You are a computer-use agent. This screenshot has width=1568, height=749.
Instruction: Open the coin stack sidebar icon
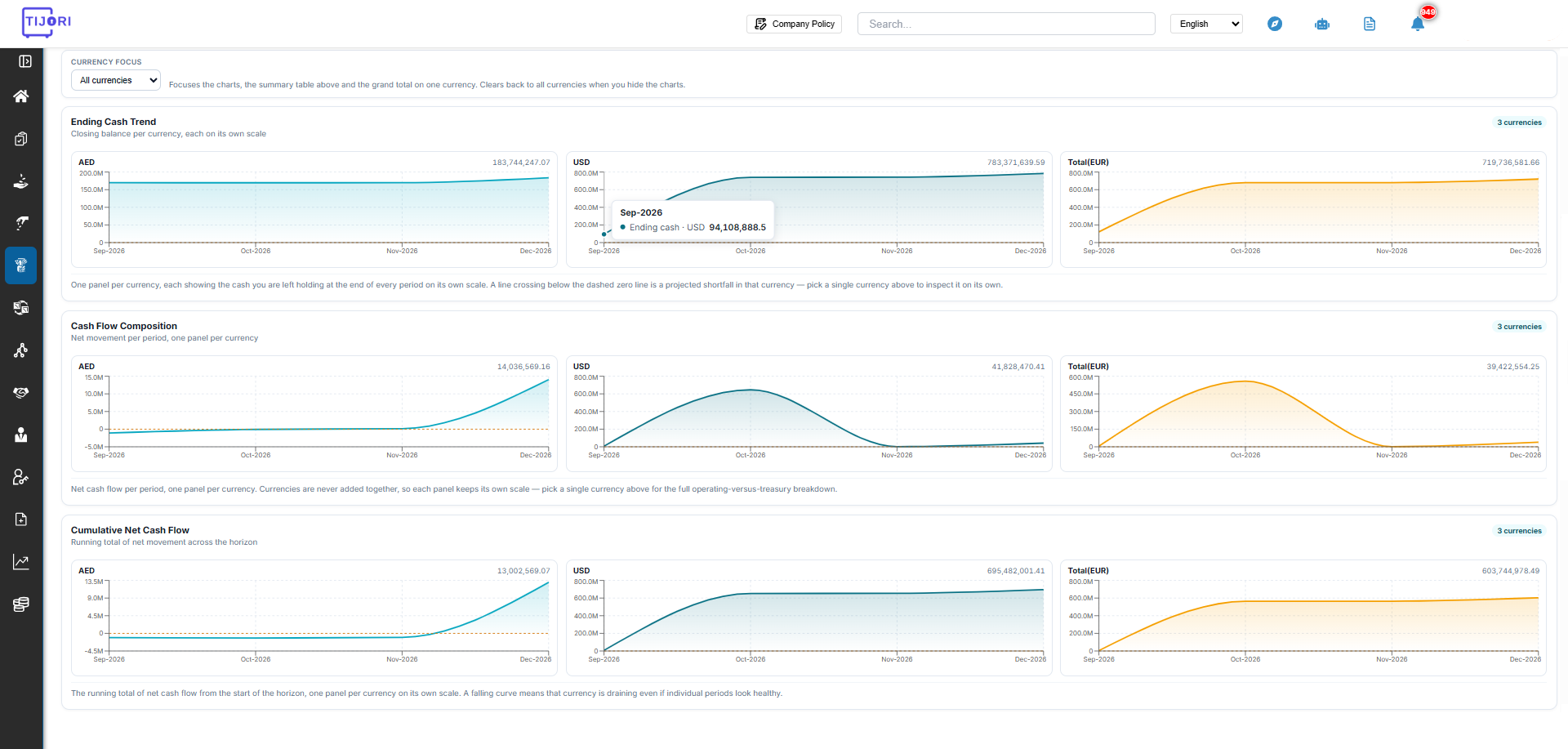[x=21, y=604]
